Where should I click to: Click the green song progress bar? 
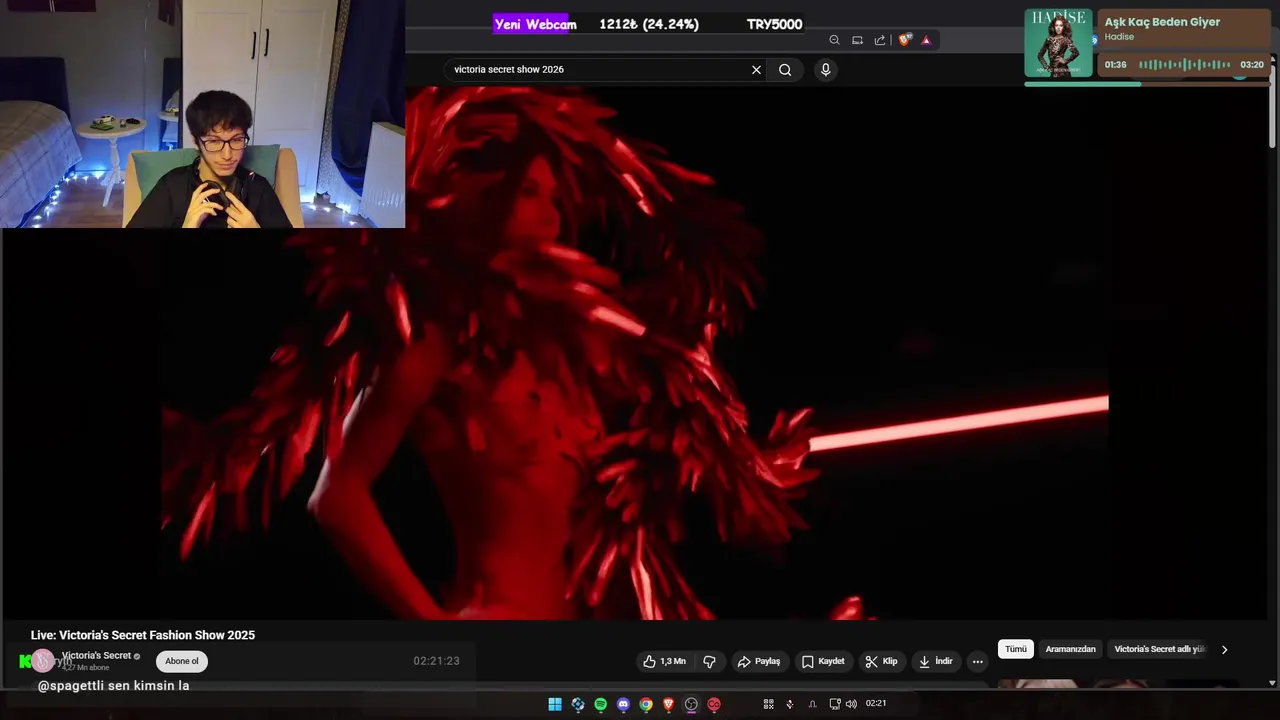click(x=1082, y=84)
